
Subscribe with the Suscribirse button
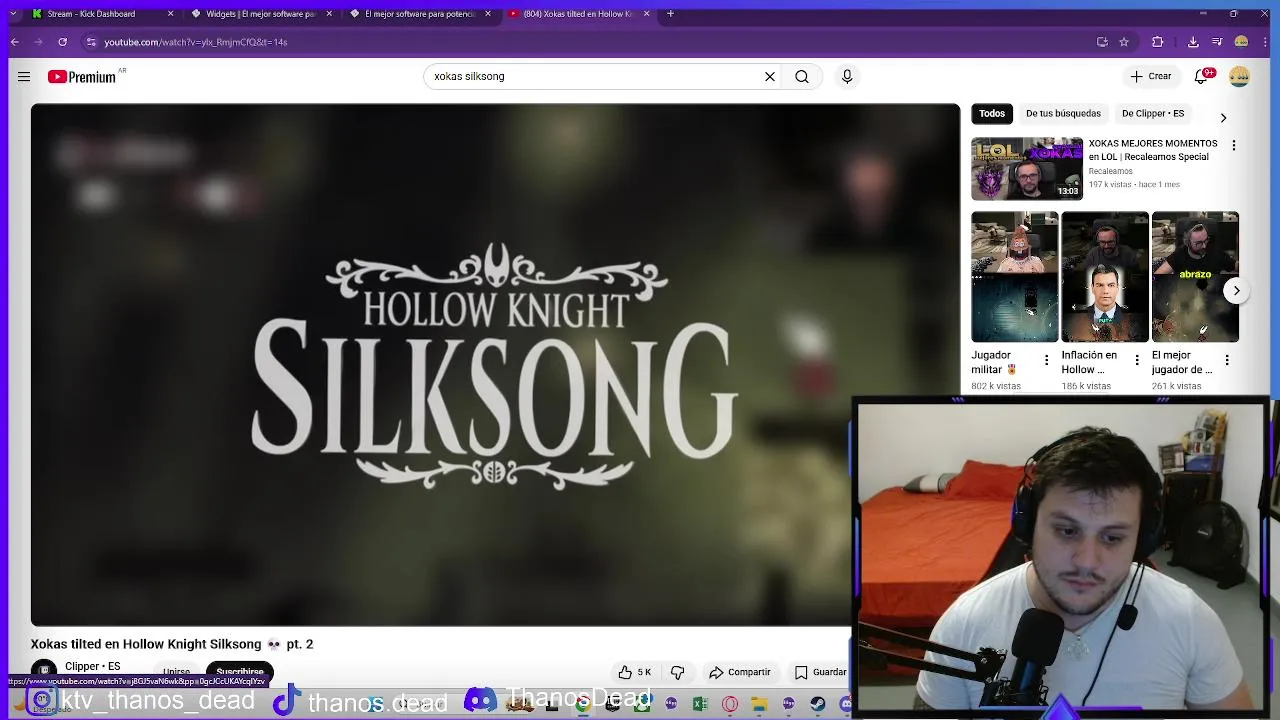(x=240, y=672)
